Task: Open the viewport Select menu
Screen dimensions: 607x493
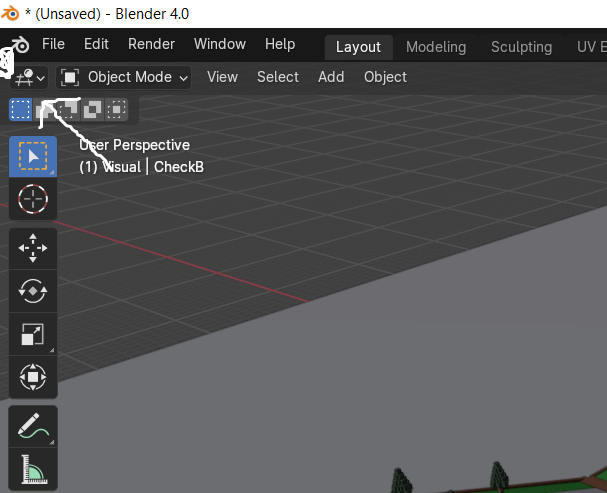Action: pos(278,77)
